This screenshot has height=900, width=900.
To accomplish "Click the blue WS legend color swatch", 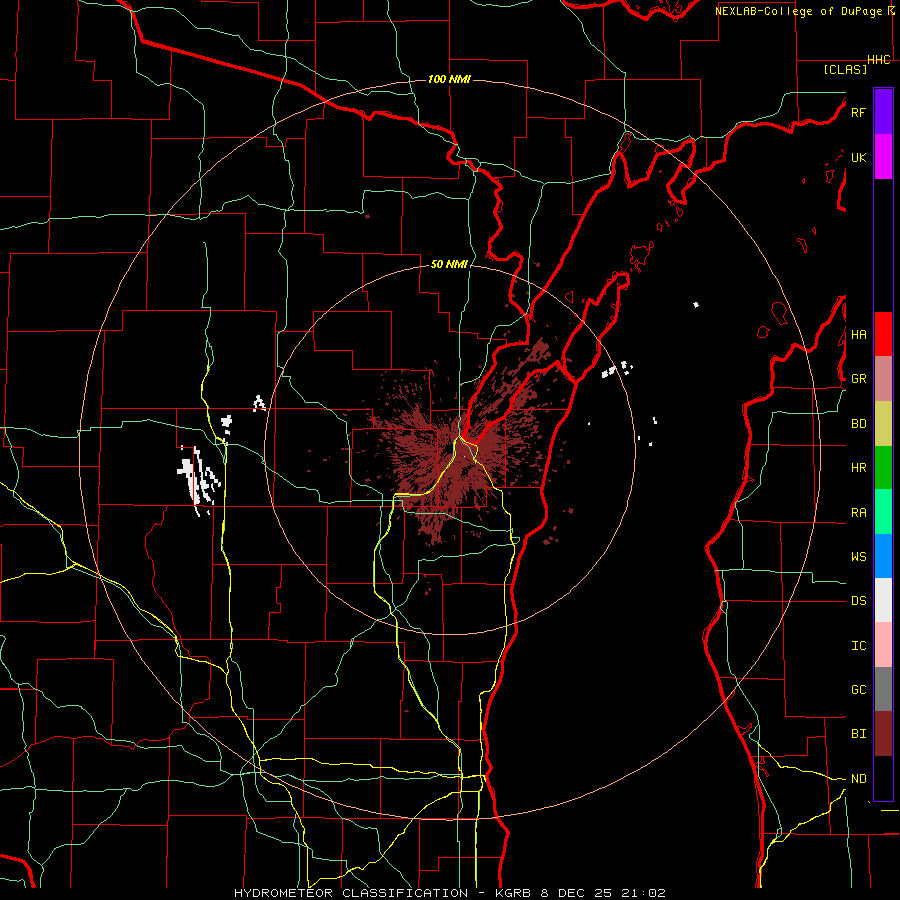I will [883, 556].
